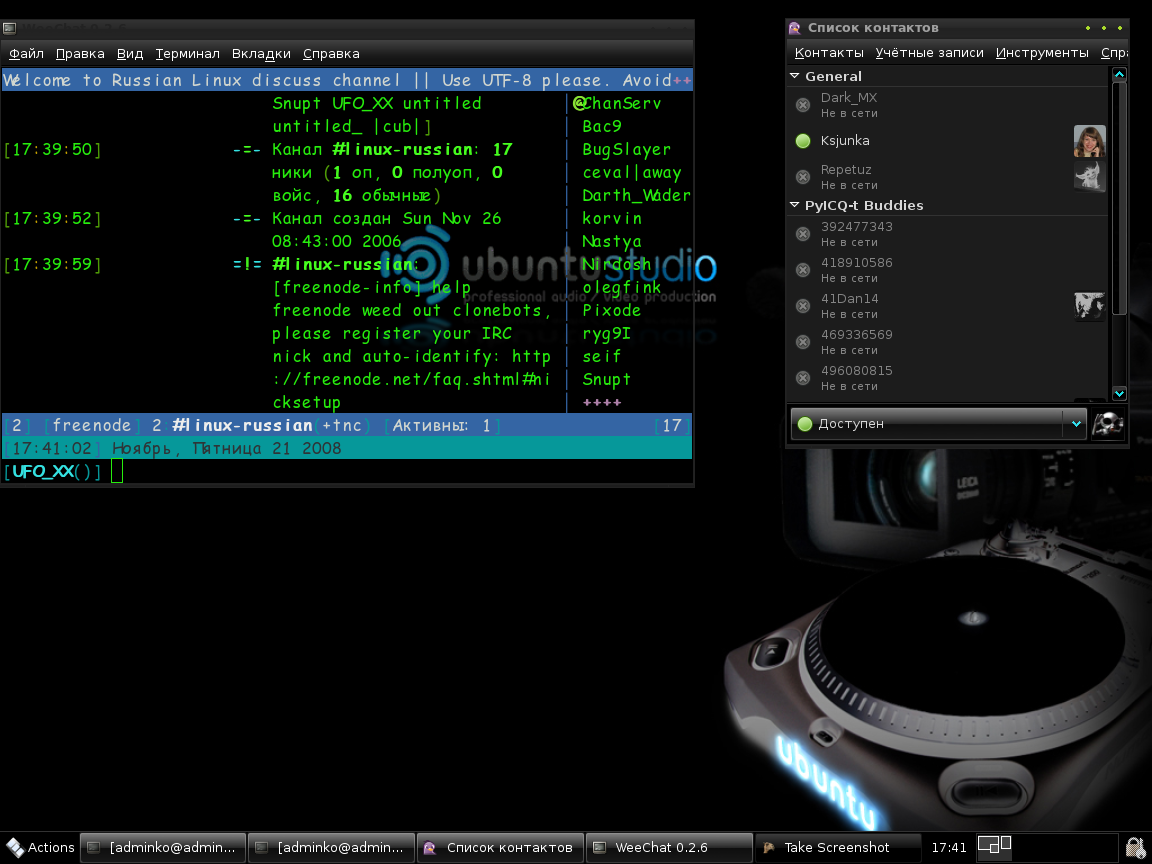
Task: Click the skull buddy icon selector
Action: click(x=1107, y=425)
